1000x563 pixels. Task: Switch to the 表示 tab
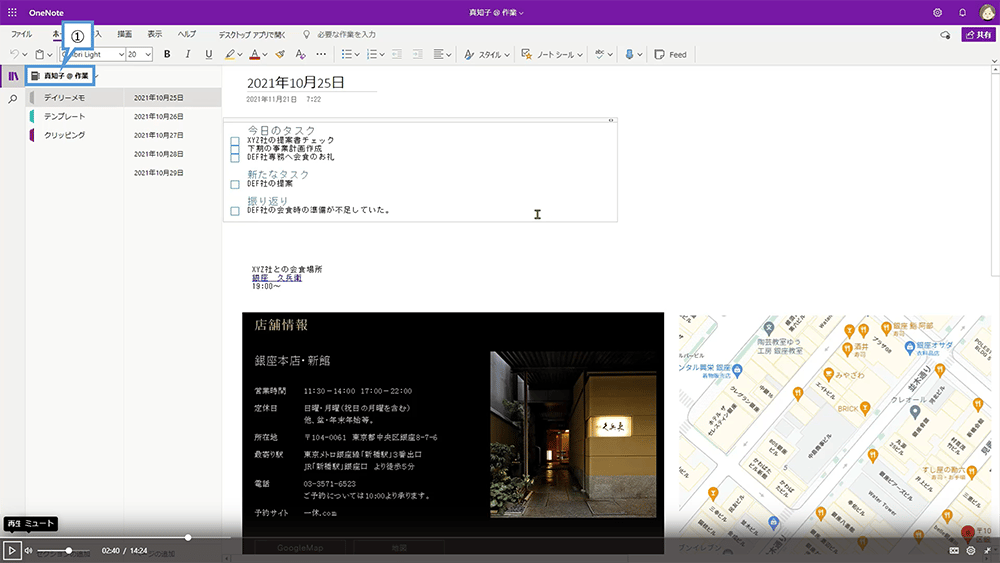(155, 34)
